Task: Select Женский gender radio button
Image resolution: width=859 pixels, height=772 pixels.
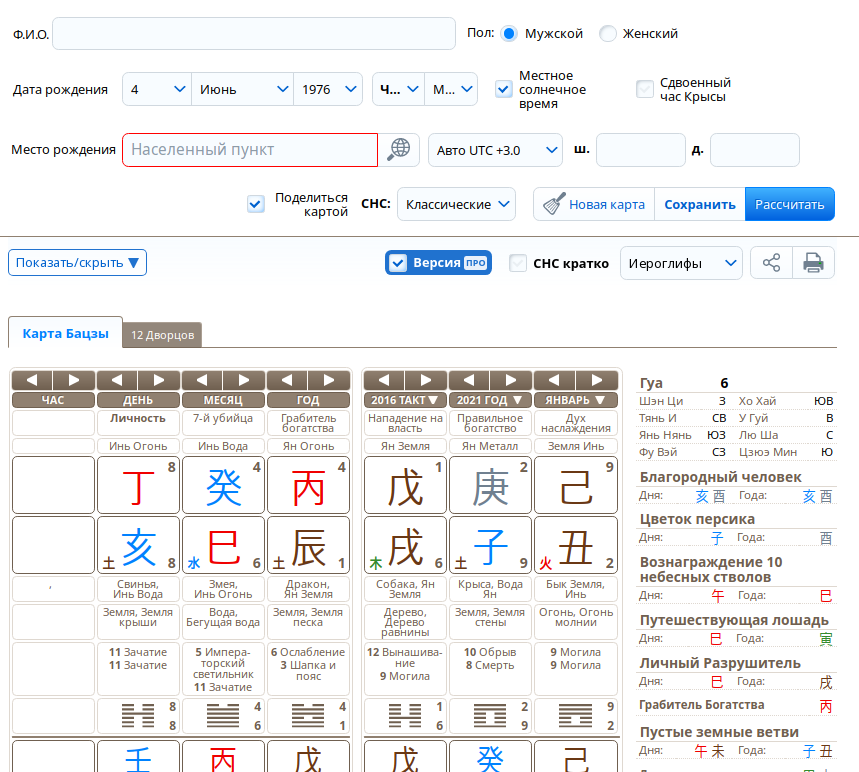Action: click(x=608, y=33)
